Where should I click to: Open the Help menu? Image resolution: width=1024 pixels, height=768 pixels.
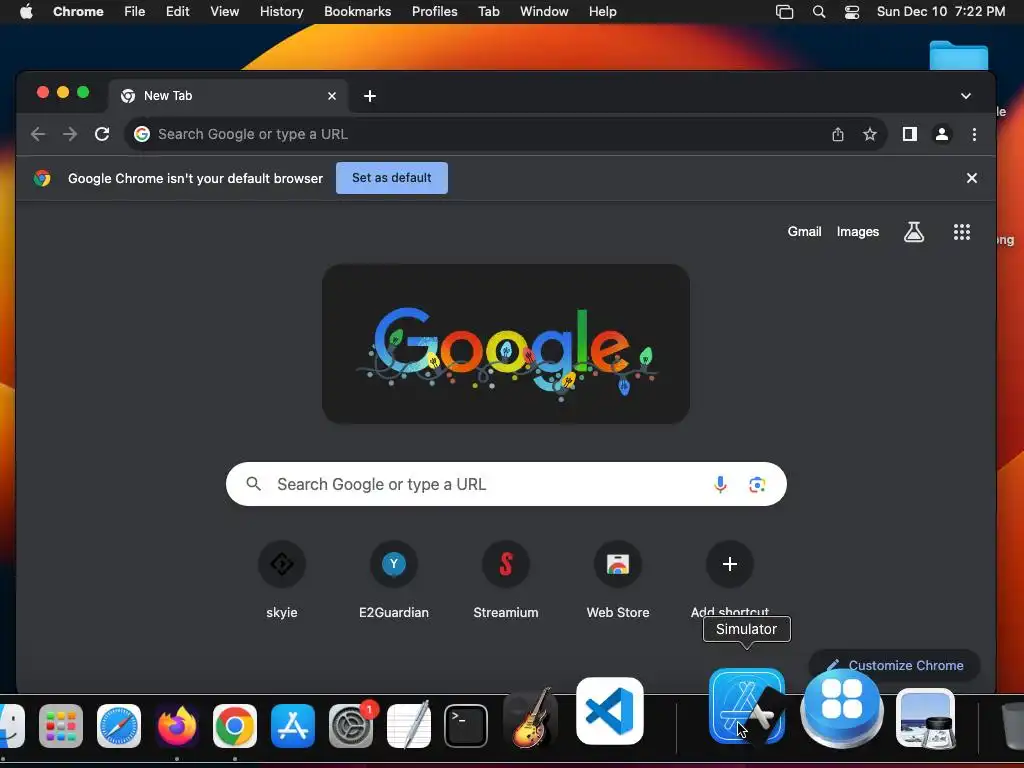click(602, 12)
